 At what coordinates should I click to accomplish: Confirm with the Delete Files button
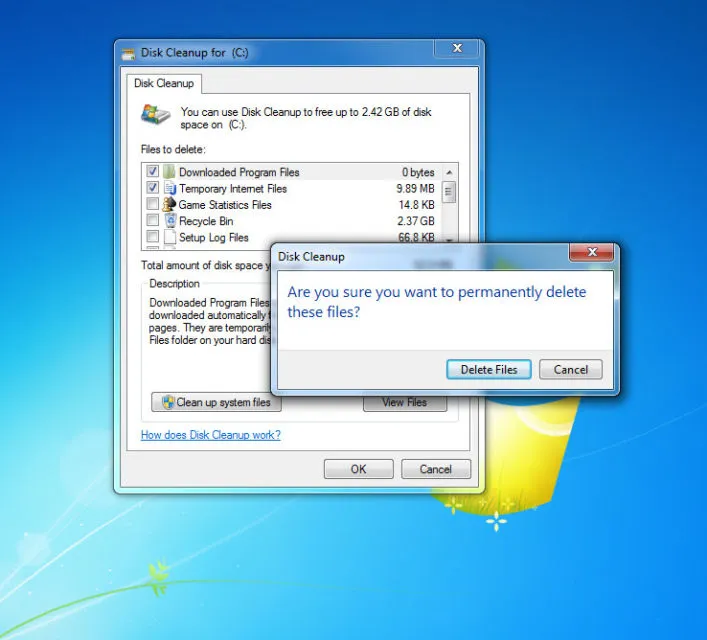489,369
